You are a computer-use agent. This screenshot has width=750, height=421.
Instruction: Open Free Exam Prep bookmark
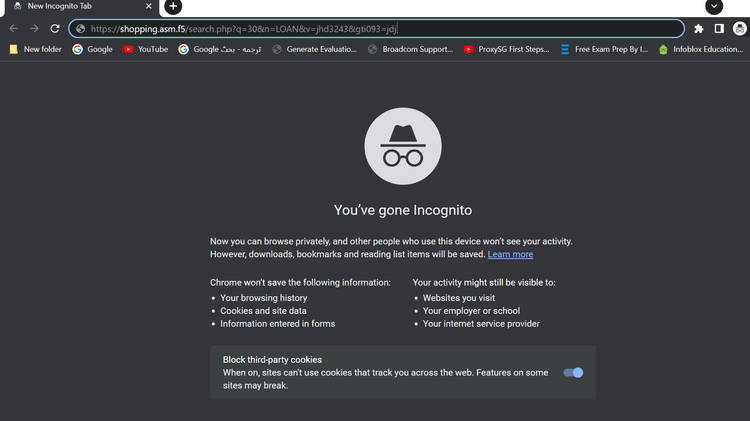point(604,49)
